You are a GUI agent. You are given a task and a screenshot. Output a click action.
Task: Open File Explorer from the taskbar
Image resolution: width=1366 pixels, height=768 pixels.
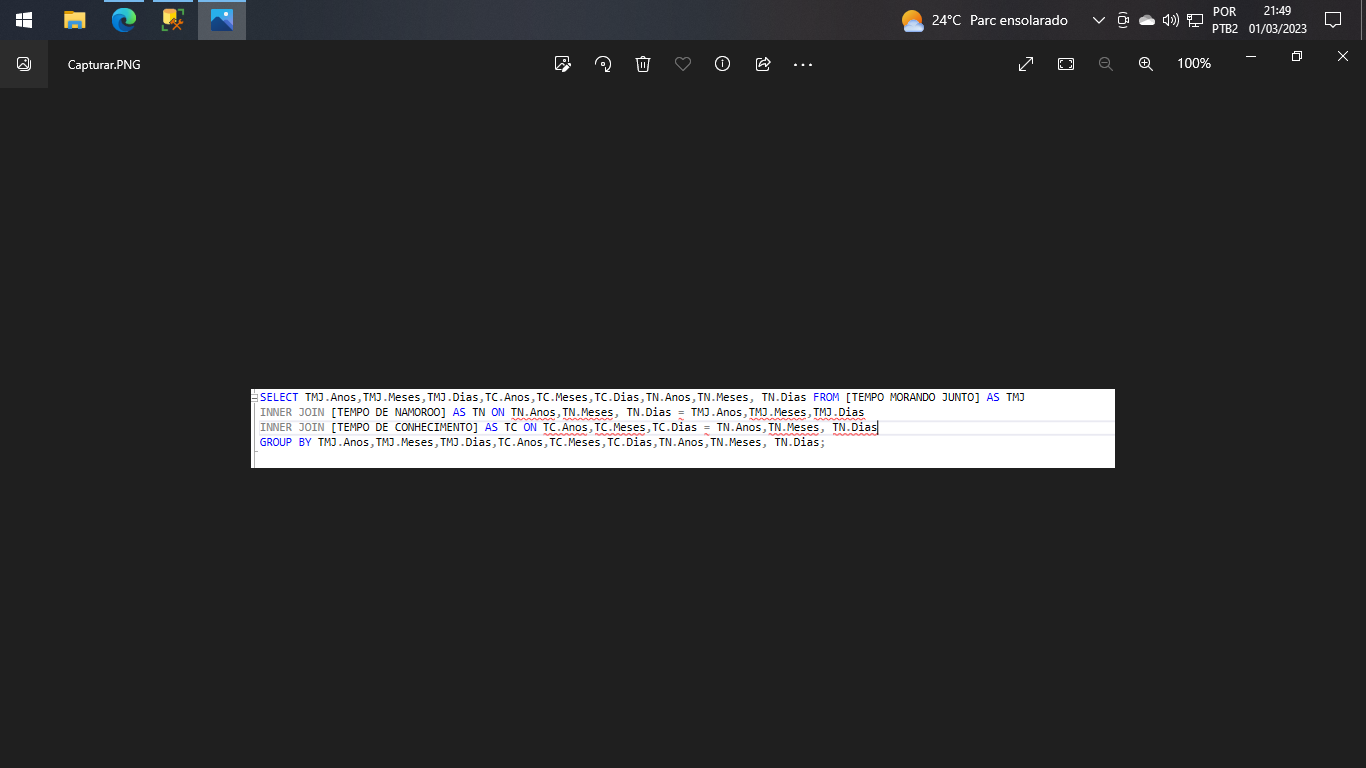point(74,20)
